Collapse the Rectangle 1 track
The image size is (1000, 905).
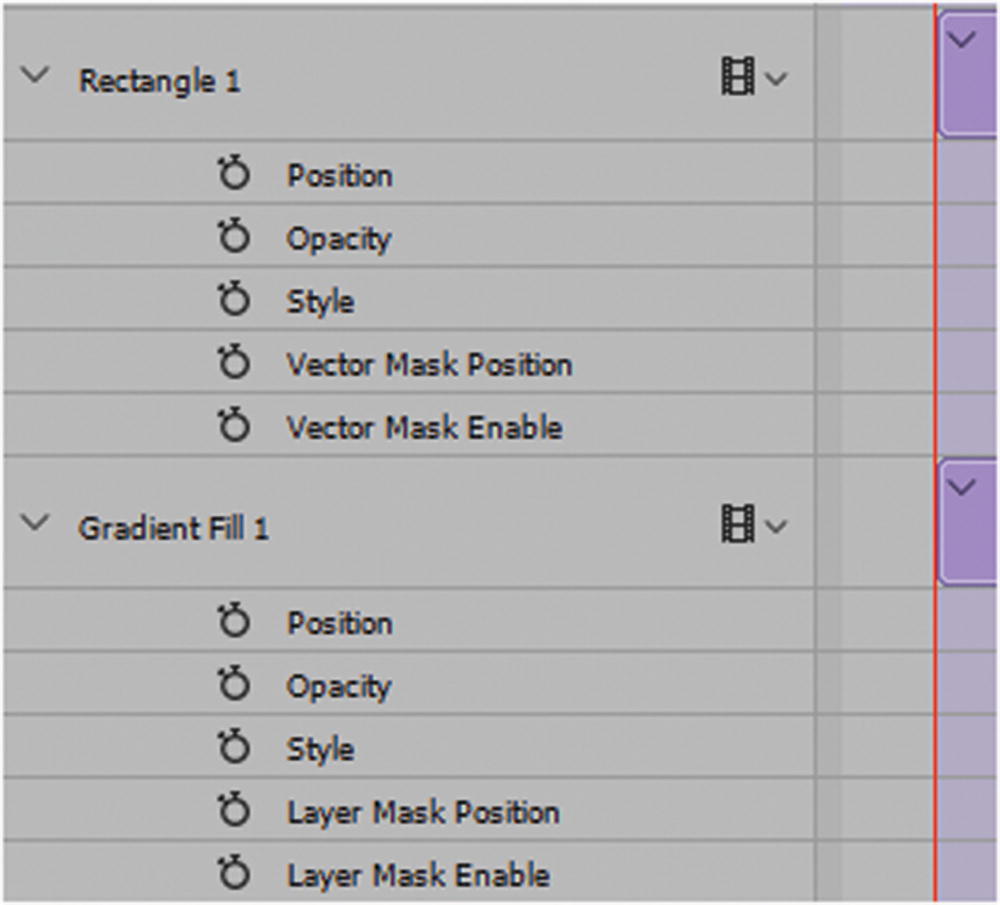point(35,77)
